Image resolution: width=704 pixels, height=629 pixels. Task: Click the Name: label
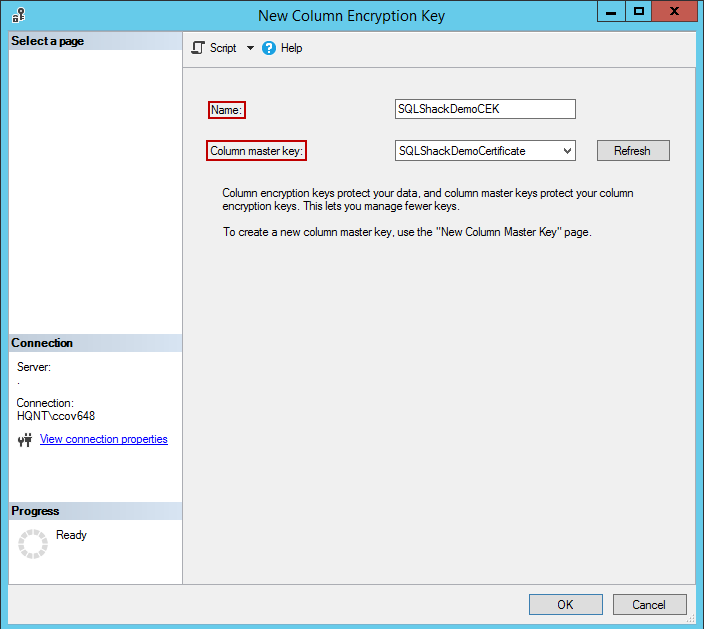click(x=227, y=110)
